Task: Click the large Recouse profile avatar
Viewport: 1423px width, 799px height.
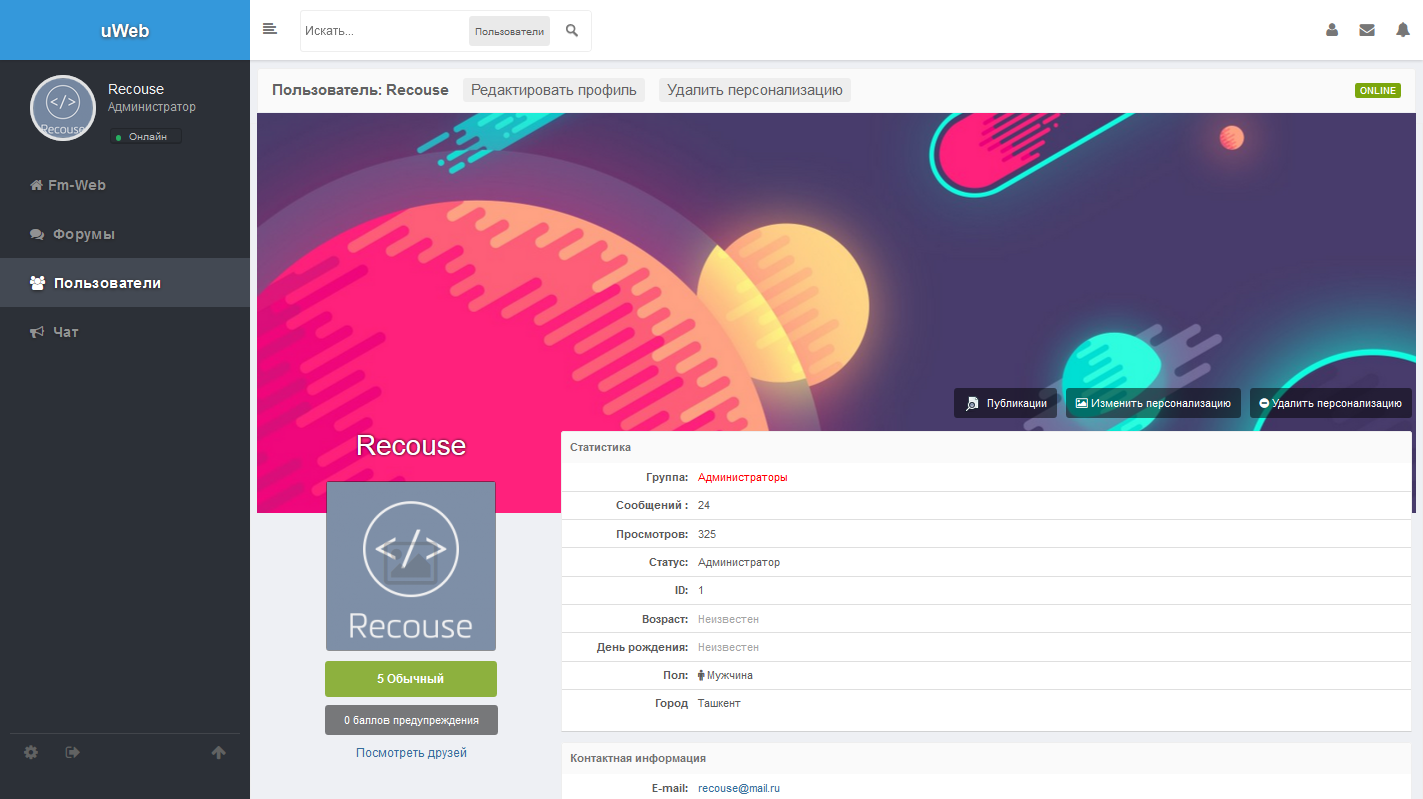Action: [x=411, y=566]
